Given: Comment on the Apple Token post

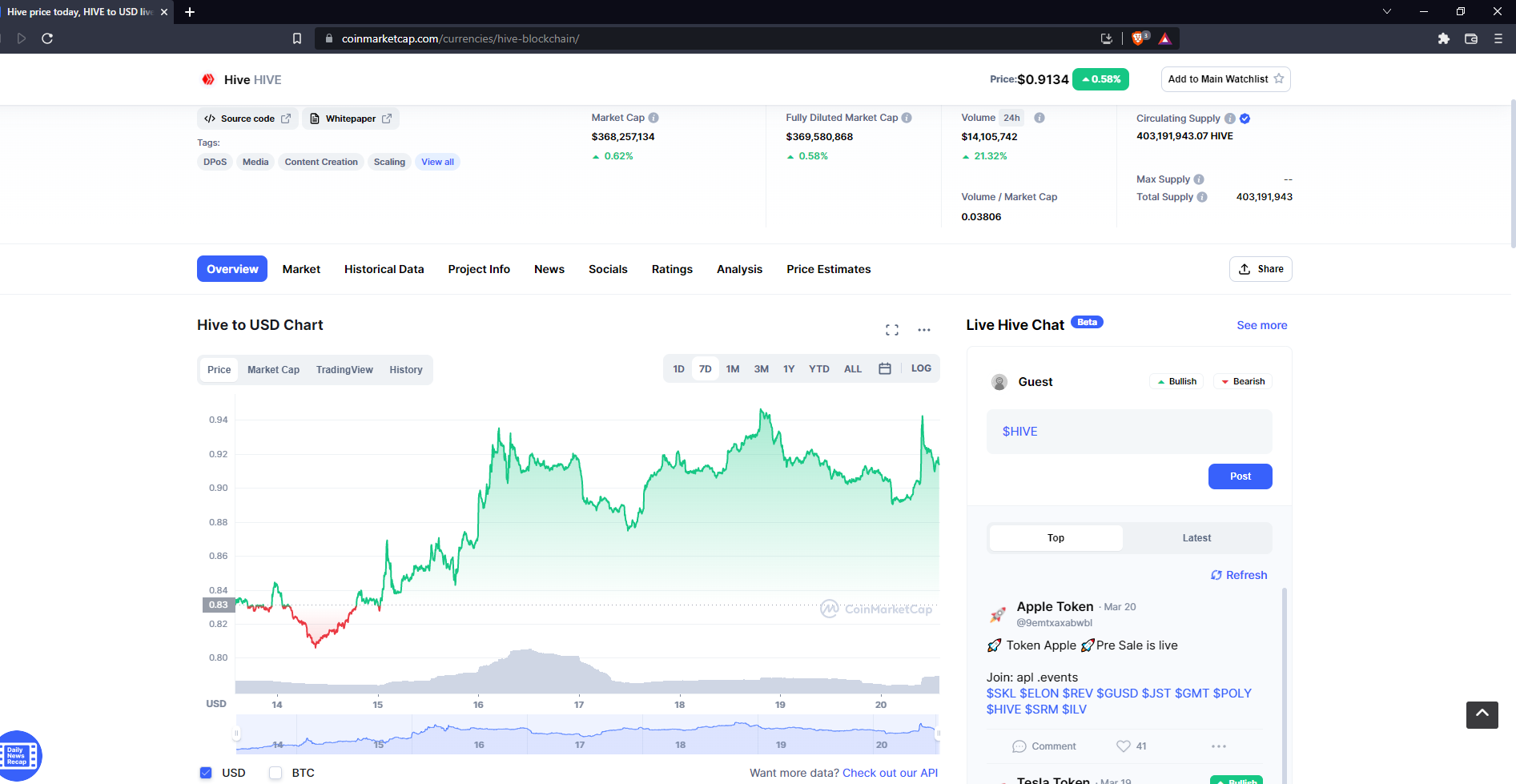Looking at the screenshot, I should [1044, 746].
